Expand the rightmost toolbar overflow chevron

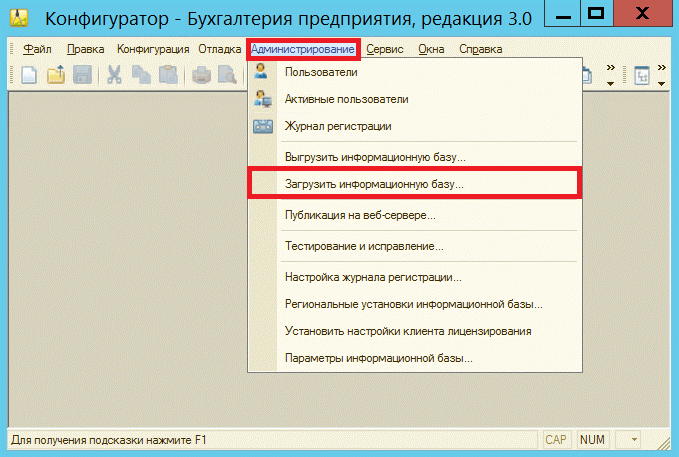[661, 75]
